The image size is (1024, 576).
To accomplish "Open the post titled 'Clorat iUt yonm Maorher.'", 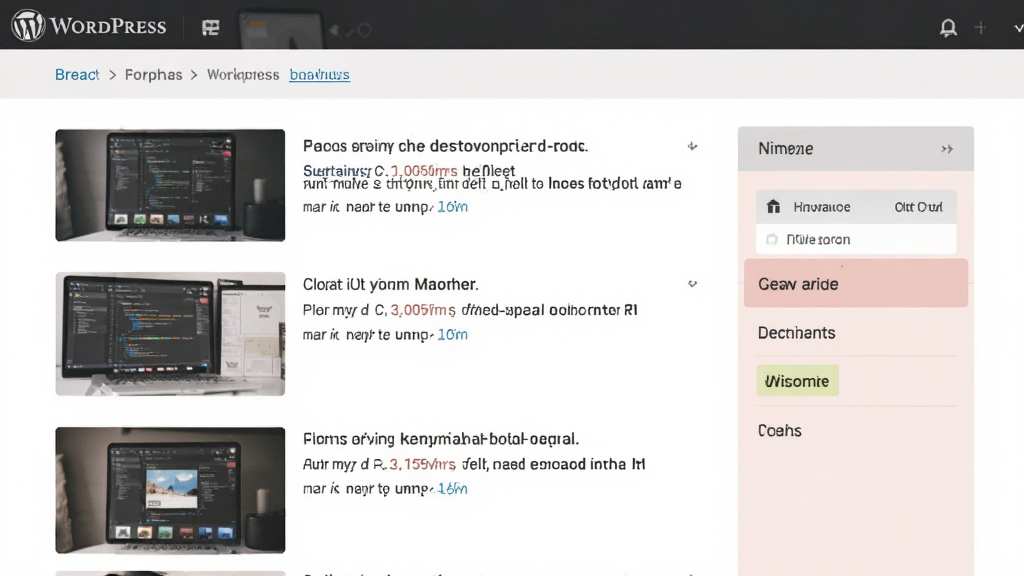I will (x=391, y=285).
